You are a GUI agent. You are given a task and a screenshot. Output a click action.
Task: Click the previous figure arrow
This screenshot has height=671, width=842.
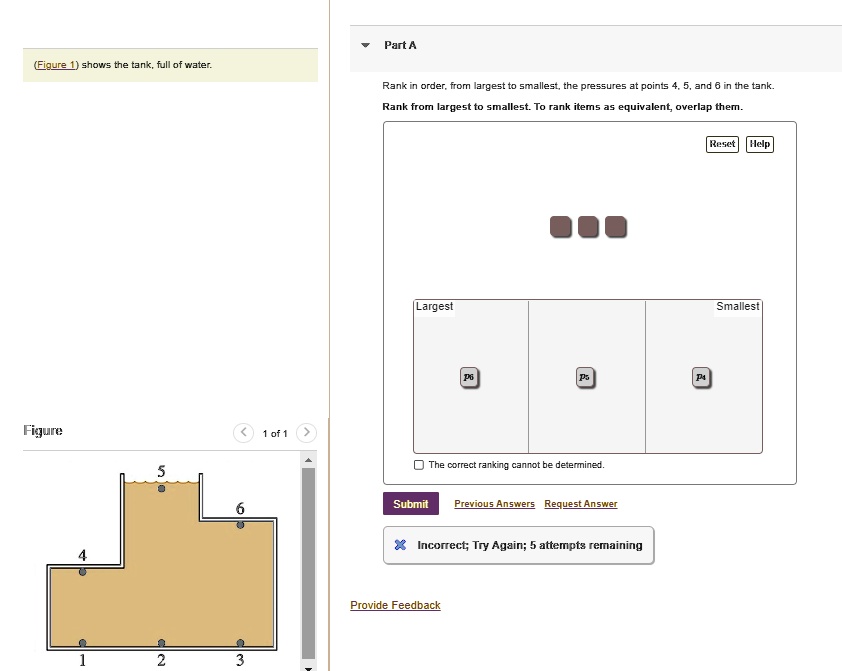242,433
